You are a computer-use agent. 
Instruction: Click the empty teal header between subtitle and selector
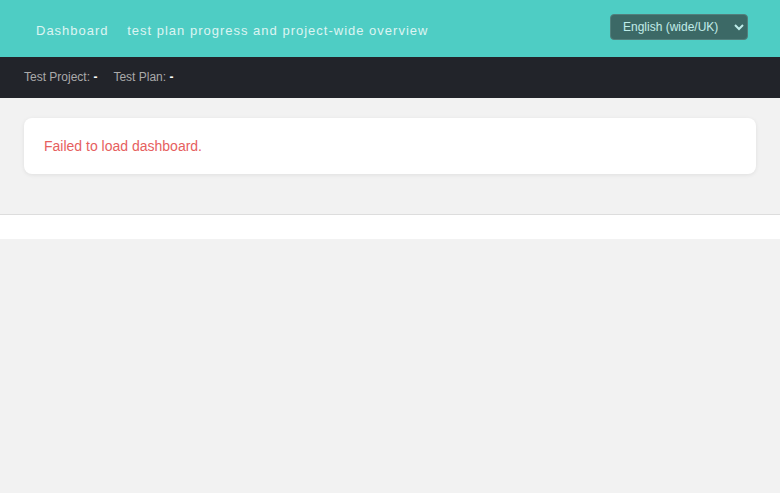(x=517, y=30)
